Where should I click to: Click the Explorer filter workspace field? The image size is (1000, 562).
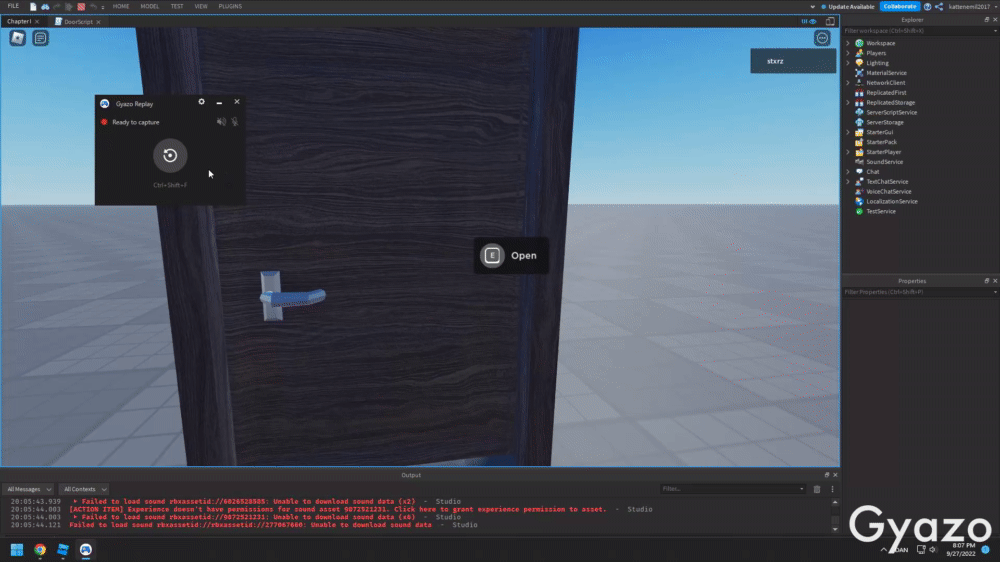coord(920,31)
